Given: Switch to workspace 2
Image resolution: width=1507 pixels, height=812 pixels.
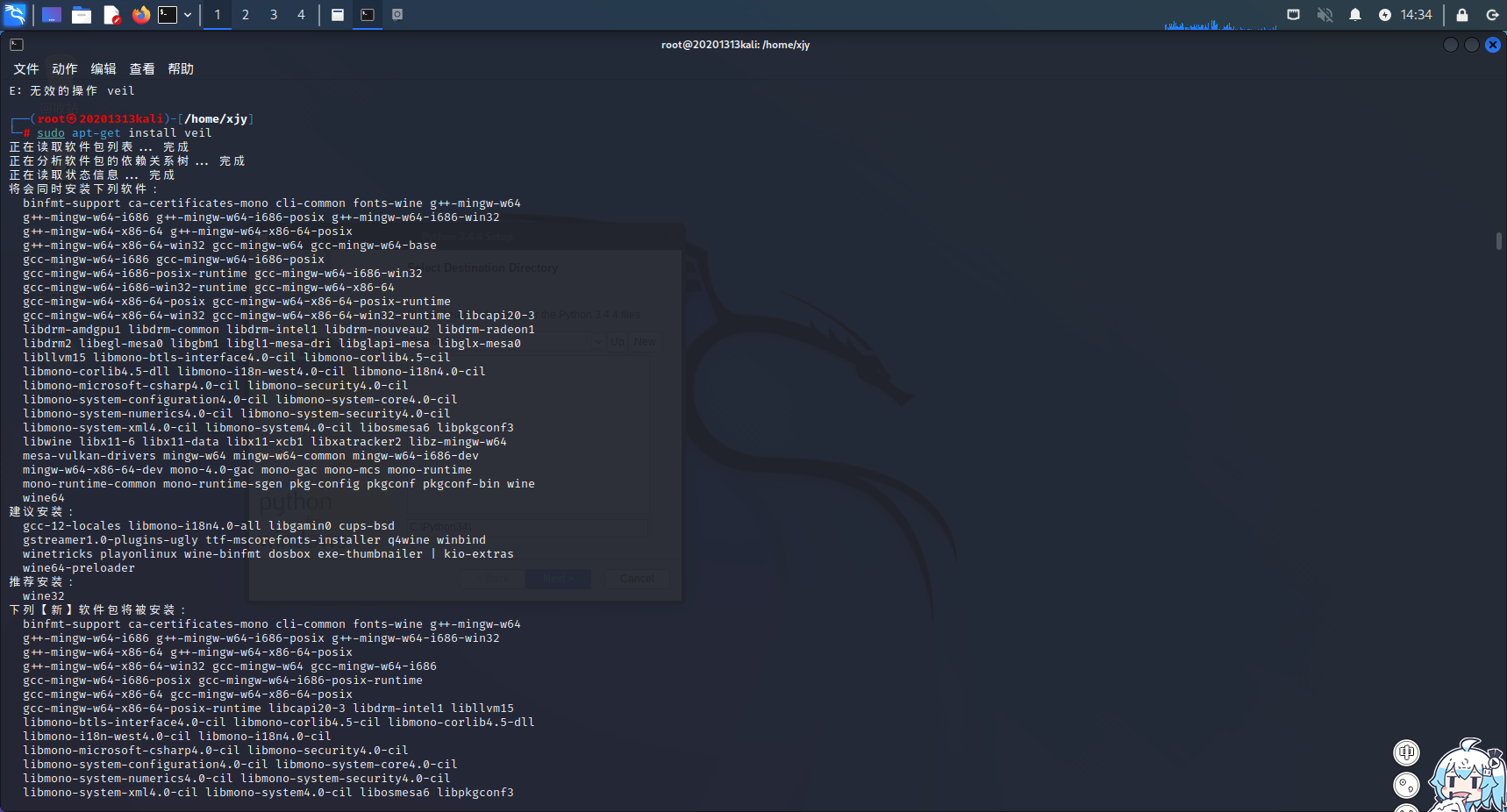Looking at the screenshot, I should 246,15.
